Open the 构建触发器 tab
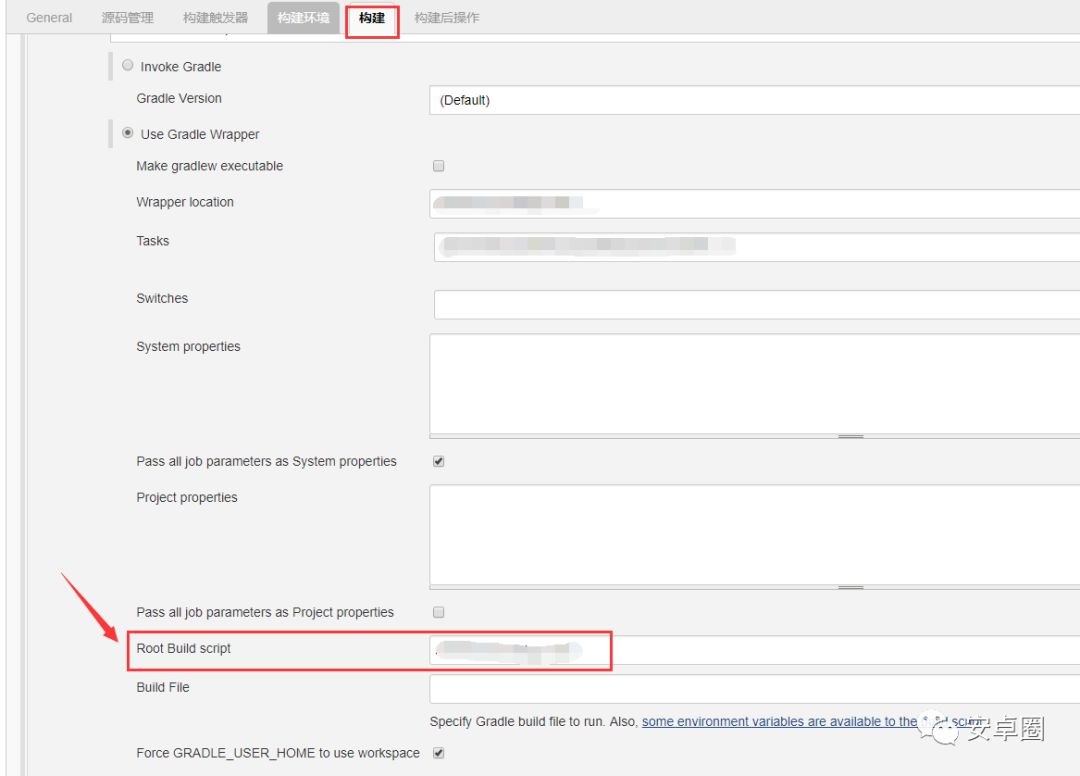The image size is (1080, 776). pyautogui.click(x=215, y=18)
